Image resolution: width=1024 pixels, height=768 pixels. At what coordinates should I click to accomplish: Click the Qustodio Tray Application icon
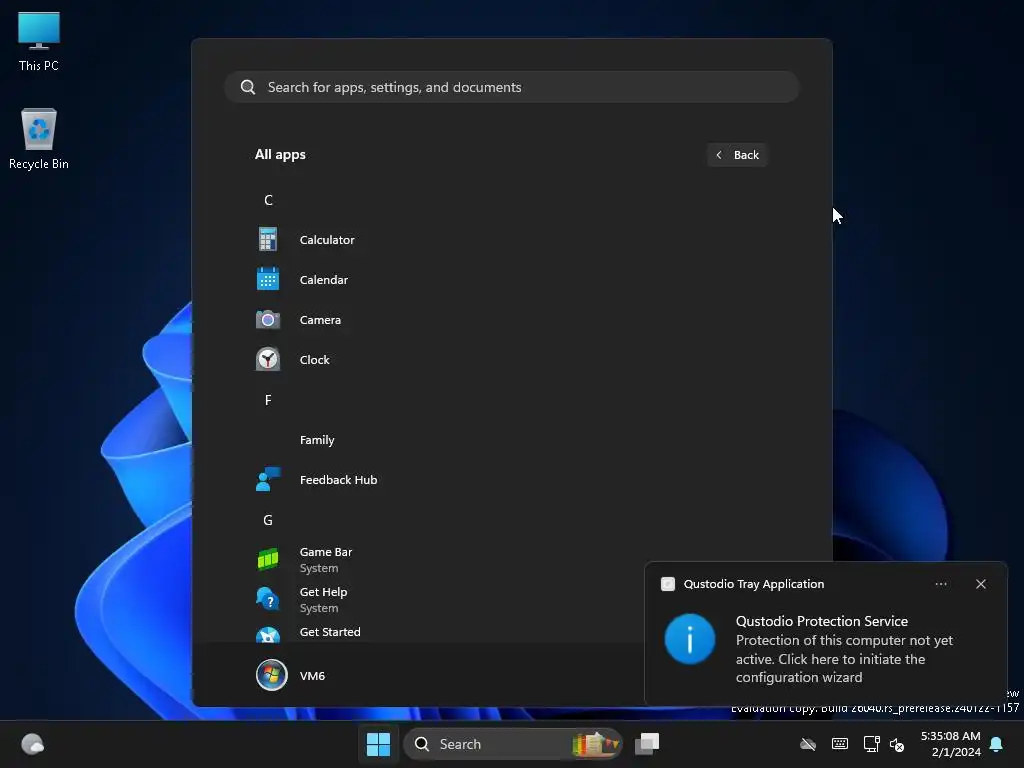pos(667,584)
